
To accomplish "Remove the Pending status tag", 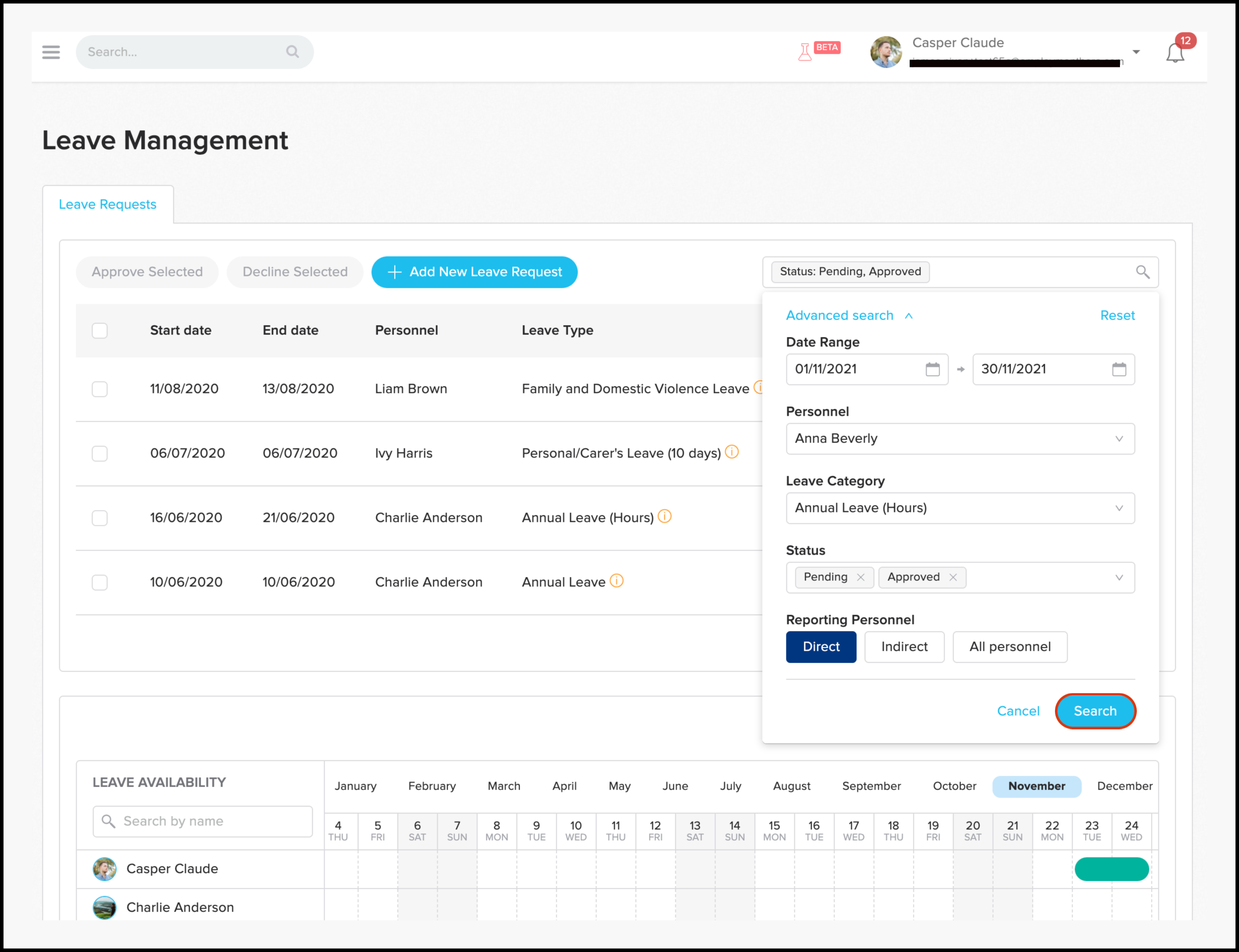I will (x=861, y=577).
